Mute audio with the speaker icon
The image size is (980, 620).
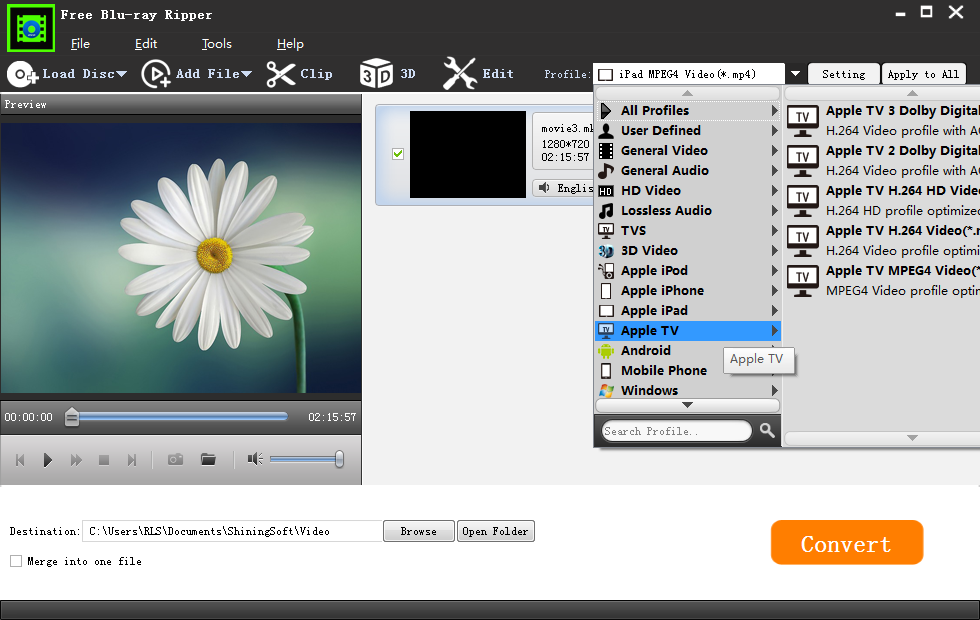[x=255, y=459]
